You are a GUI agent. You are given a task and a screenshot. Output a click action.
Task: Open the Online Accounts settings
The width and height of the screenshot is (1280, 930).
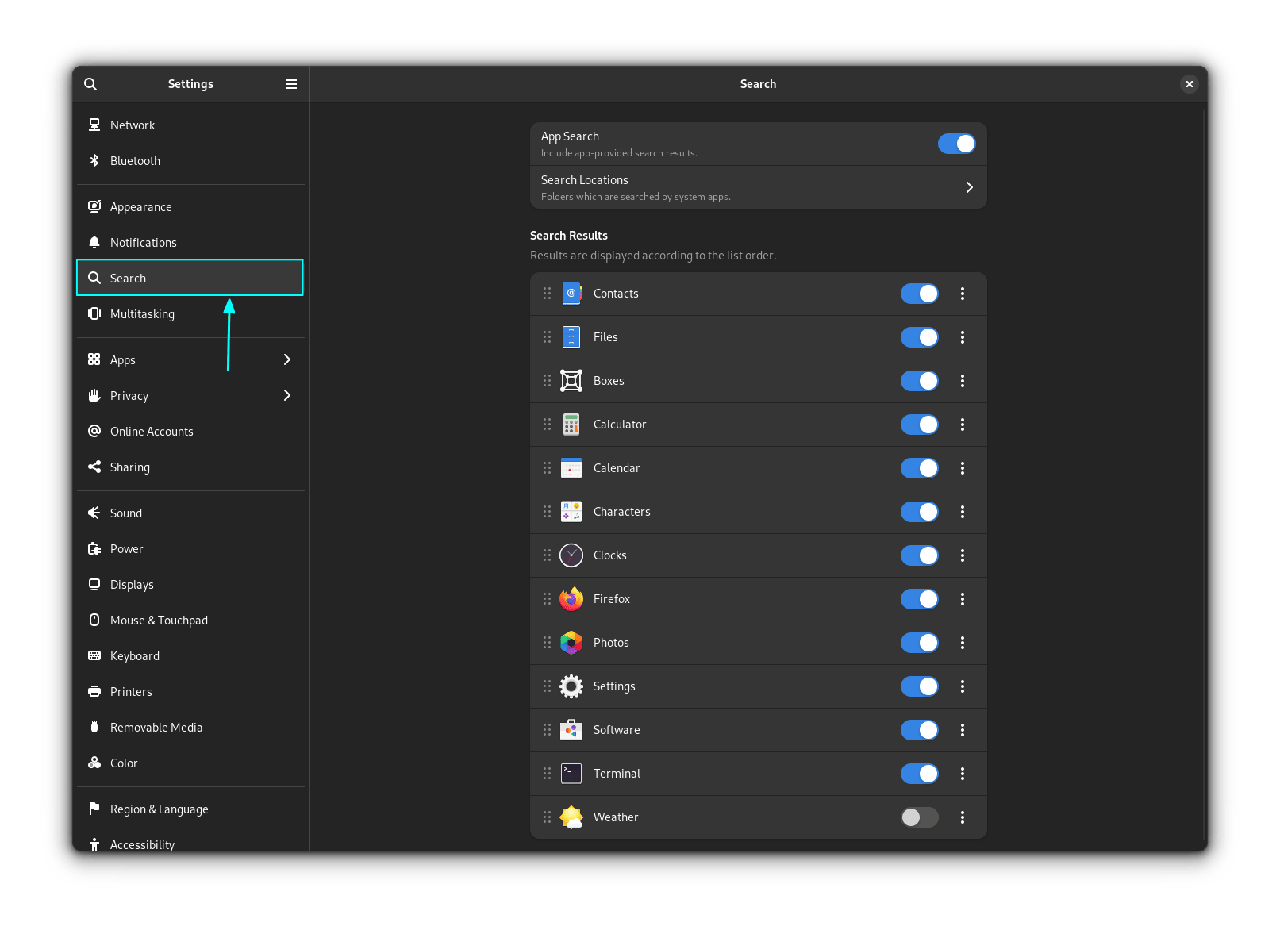pyautogui.click(x=151, y=432)
